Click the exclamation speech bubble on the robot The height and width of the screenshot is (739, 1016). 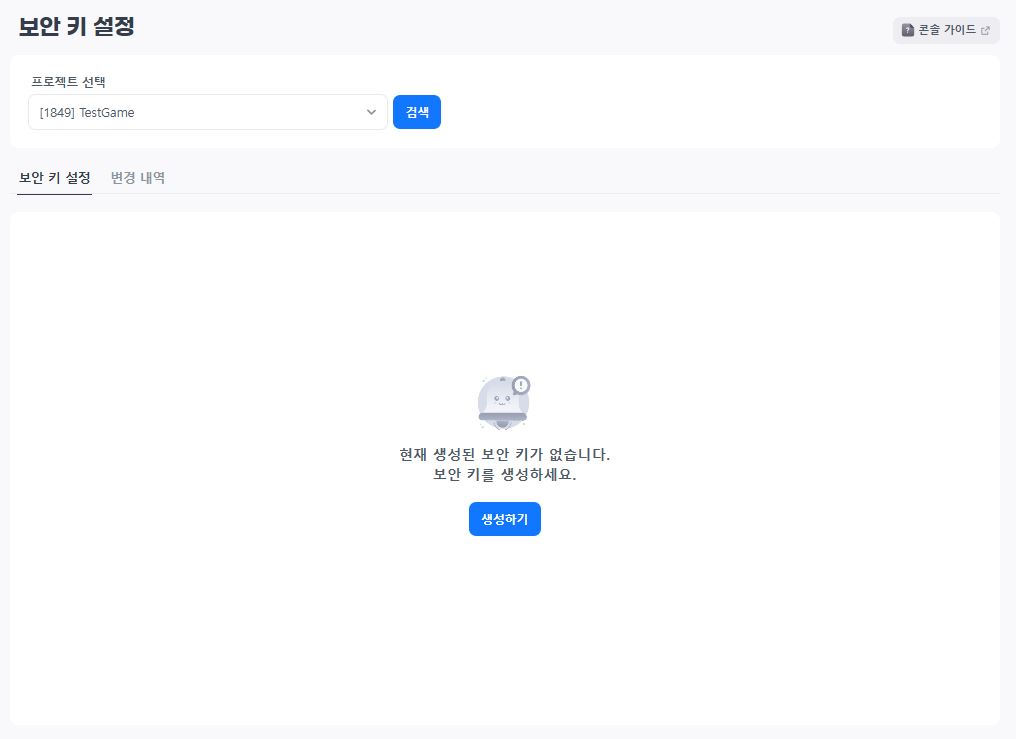520,385
